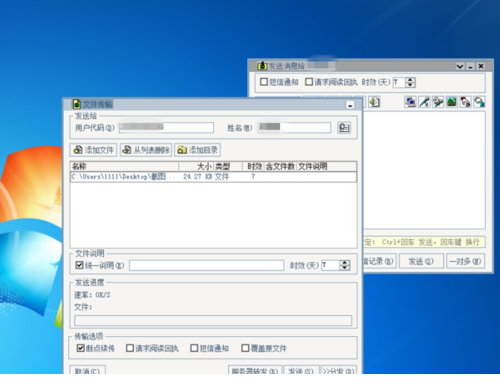The width and height of the screenshot is (500, 388).
Task: Decrease 时效(天) in the message window
Action: (x=410, y=85)
